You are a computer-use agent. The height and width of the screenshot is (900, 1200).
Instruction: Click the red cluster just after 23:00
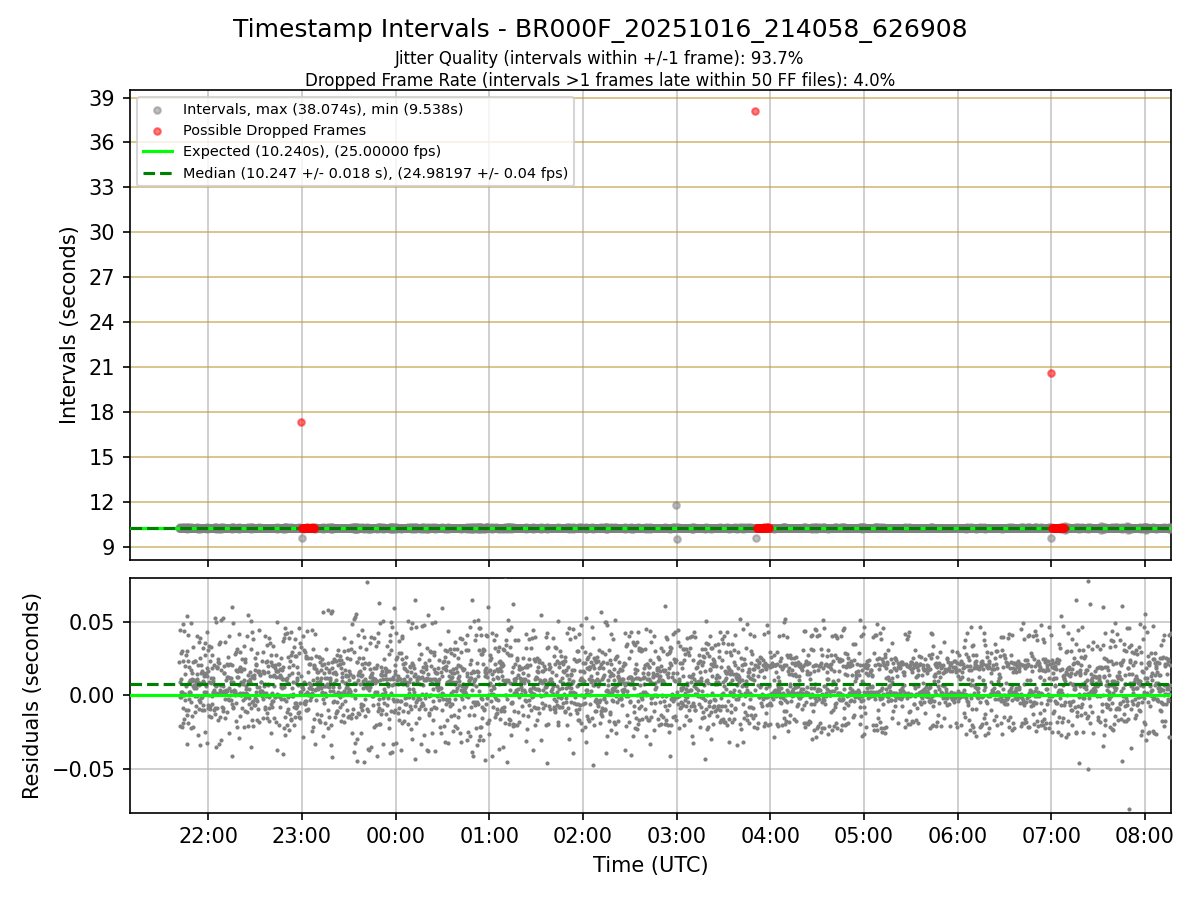coord(309,528)
